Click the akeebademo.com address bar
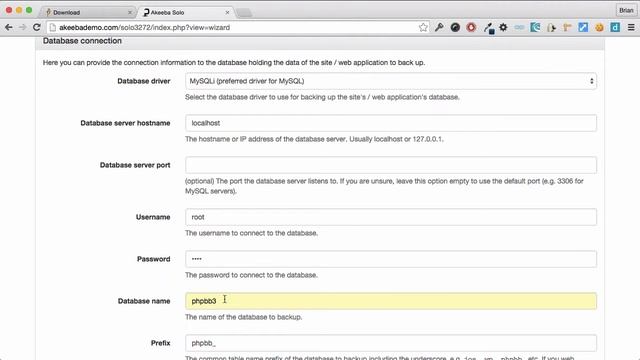The width and height of the screenshot is (640, 360). click(x=237, y=27)
